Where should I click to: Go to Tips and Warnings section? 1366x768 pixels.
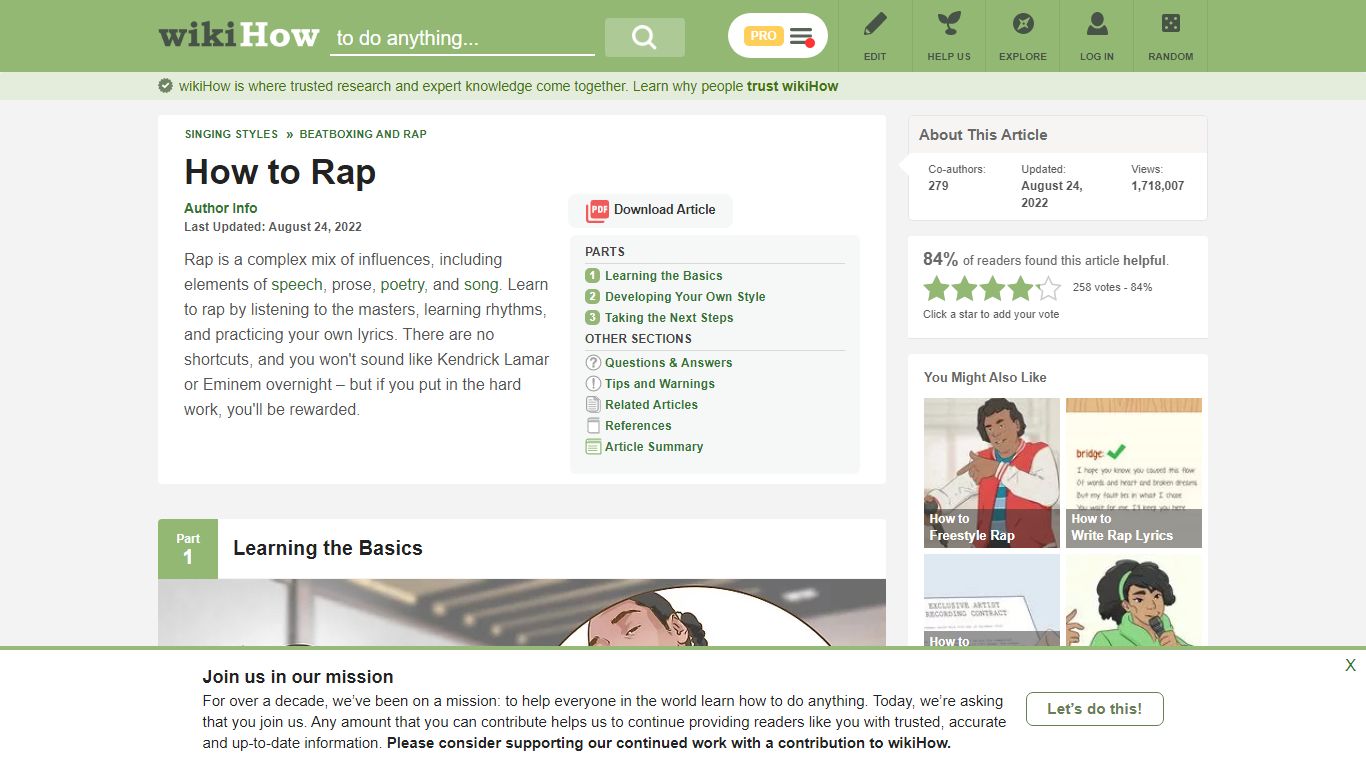point(660,384)
